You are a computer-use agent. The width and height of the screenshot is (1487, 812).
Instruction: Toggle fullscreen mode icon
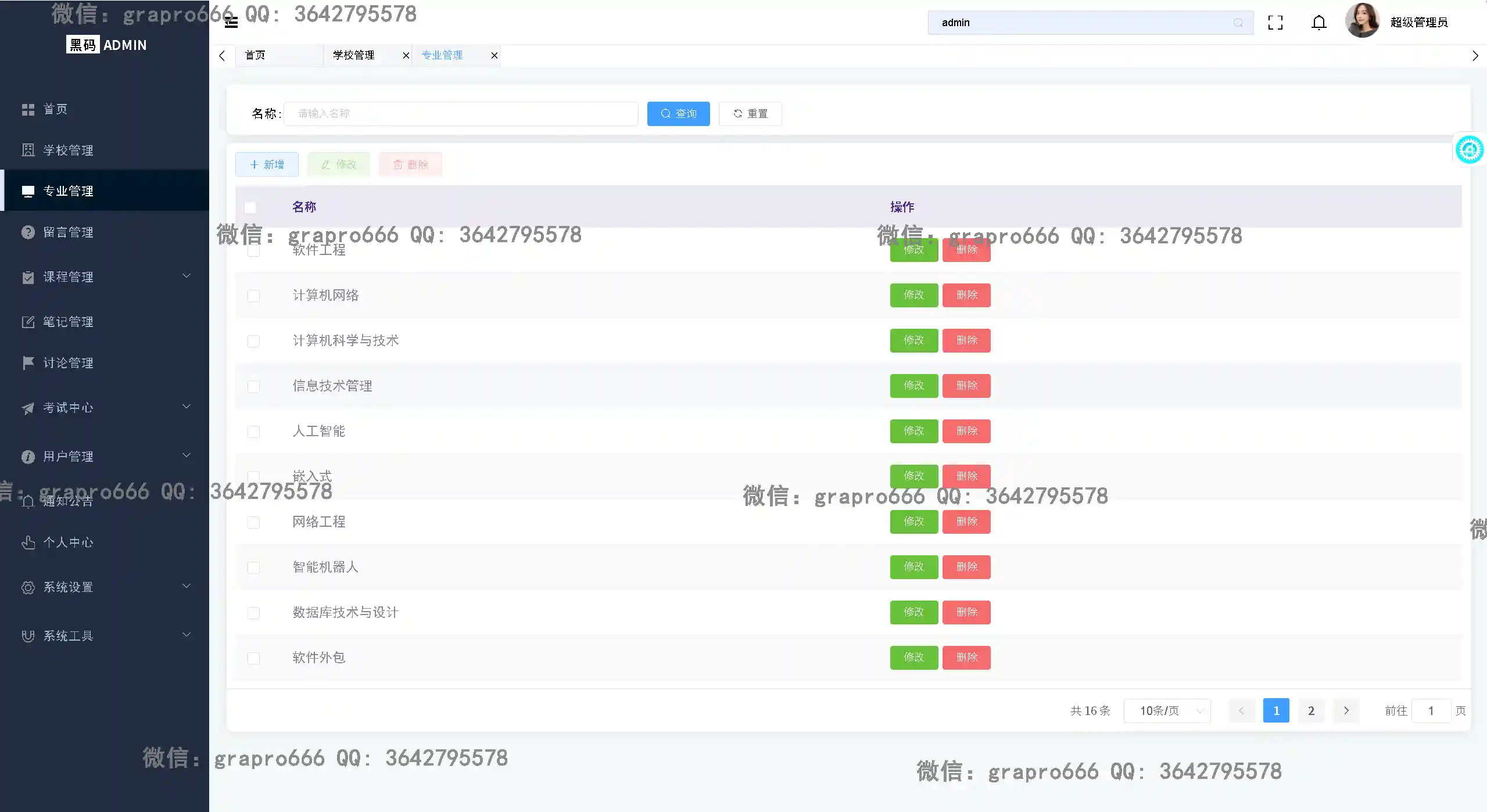coord(1275,23)
